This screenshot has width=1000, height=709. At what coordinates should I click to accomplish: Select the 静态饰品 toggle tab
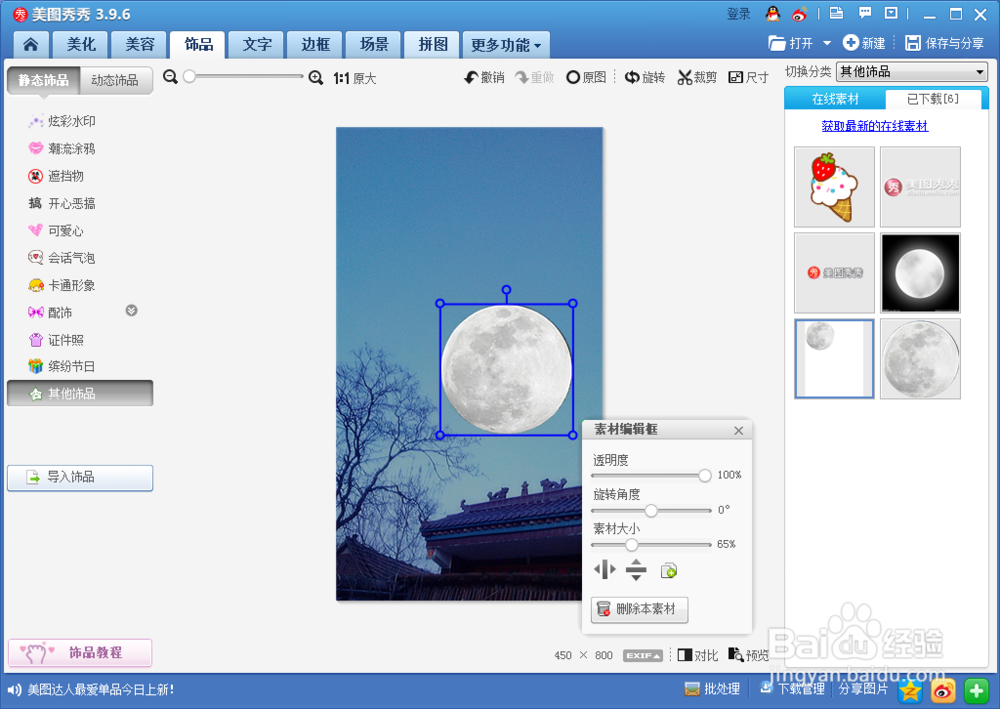[x=43, y=80]
